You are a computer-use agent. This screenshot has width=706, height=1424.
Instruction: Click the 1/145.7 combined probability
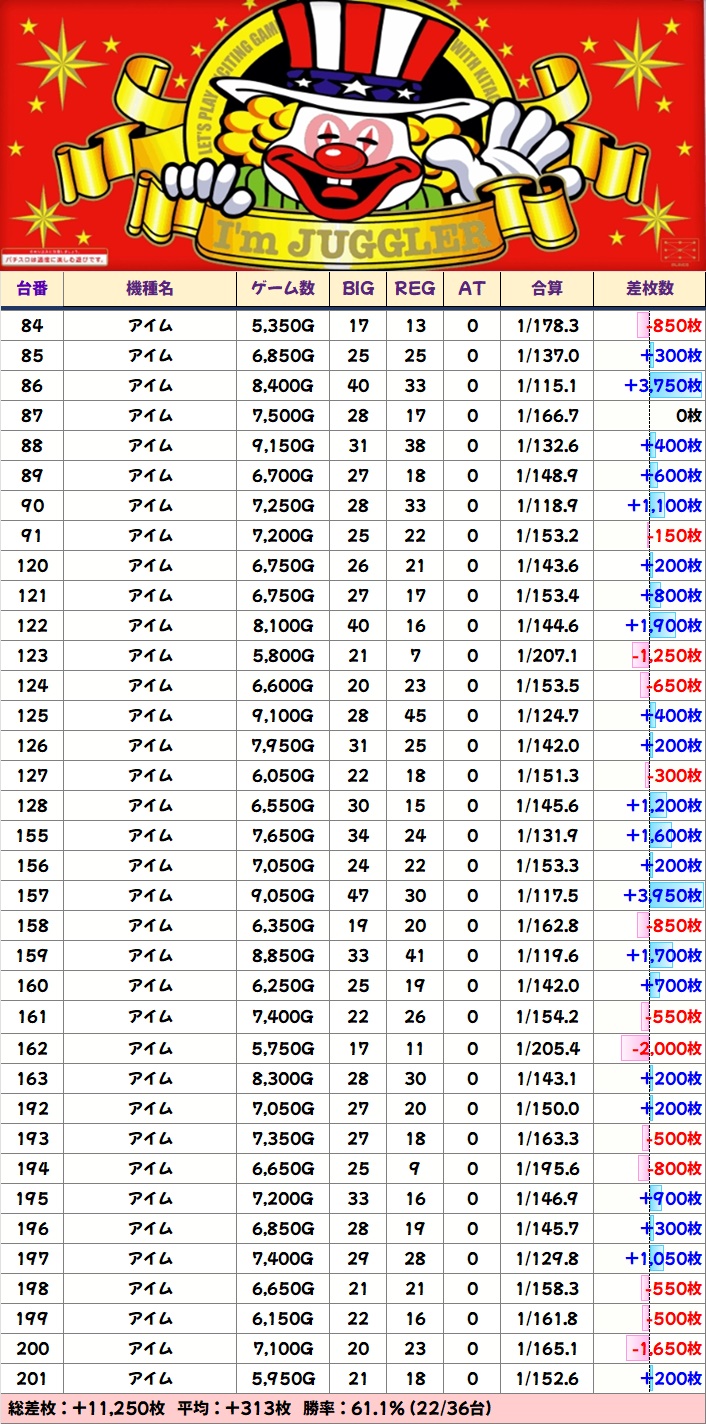pos(547,1228)
